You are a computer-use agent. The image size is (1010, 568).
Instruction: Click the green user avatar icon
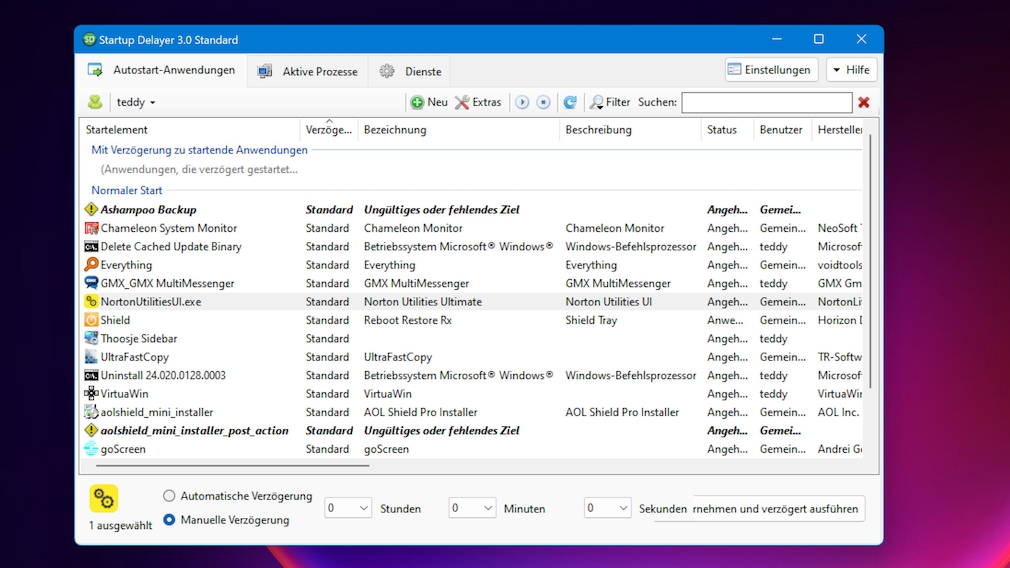click(x=95, y=102)
